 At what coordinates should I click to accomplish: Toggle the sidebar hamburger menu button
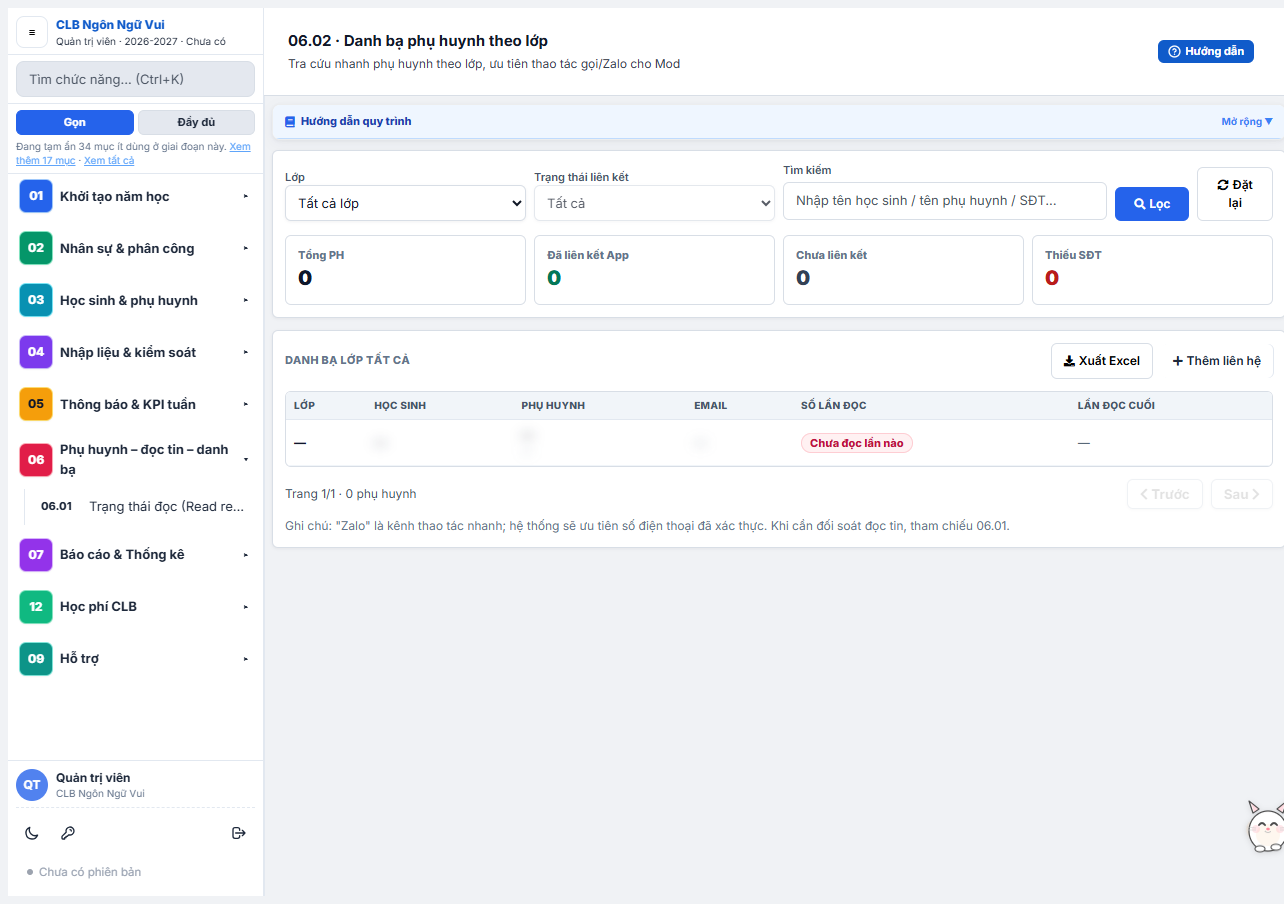coord(32,32)
